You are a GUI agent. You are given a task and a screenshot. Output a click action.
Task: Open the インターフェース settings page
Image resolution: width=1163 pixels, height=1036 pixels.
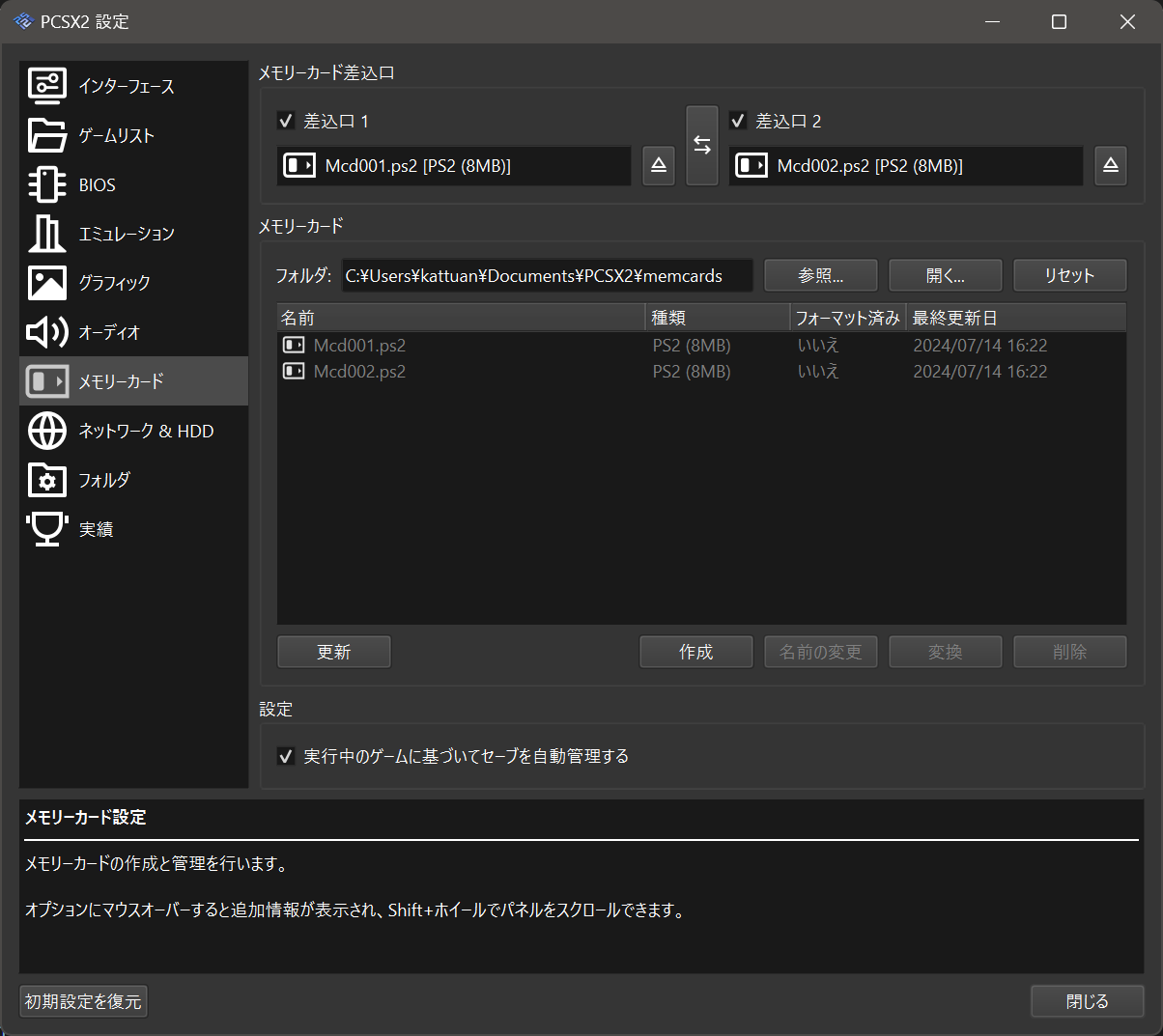(x=133, y=86)
